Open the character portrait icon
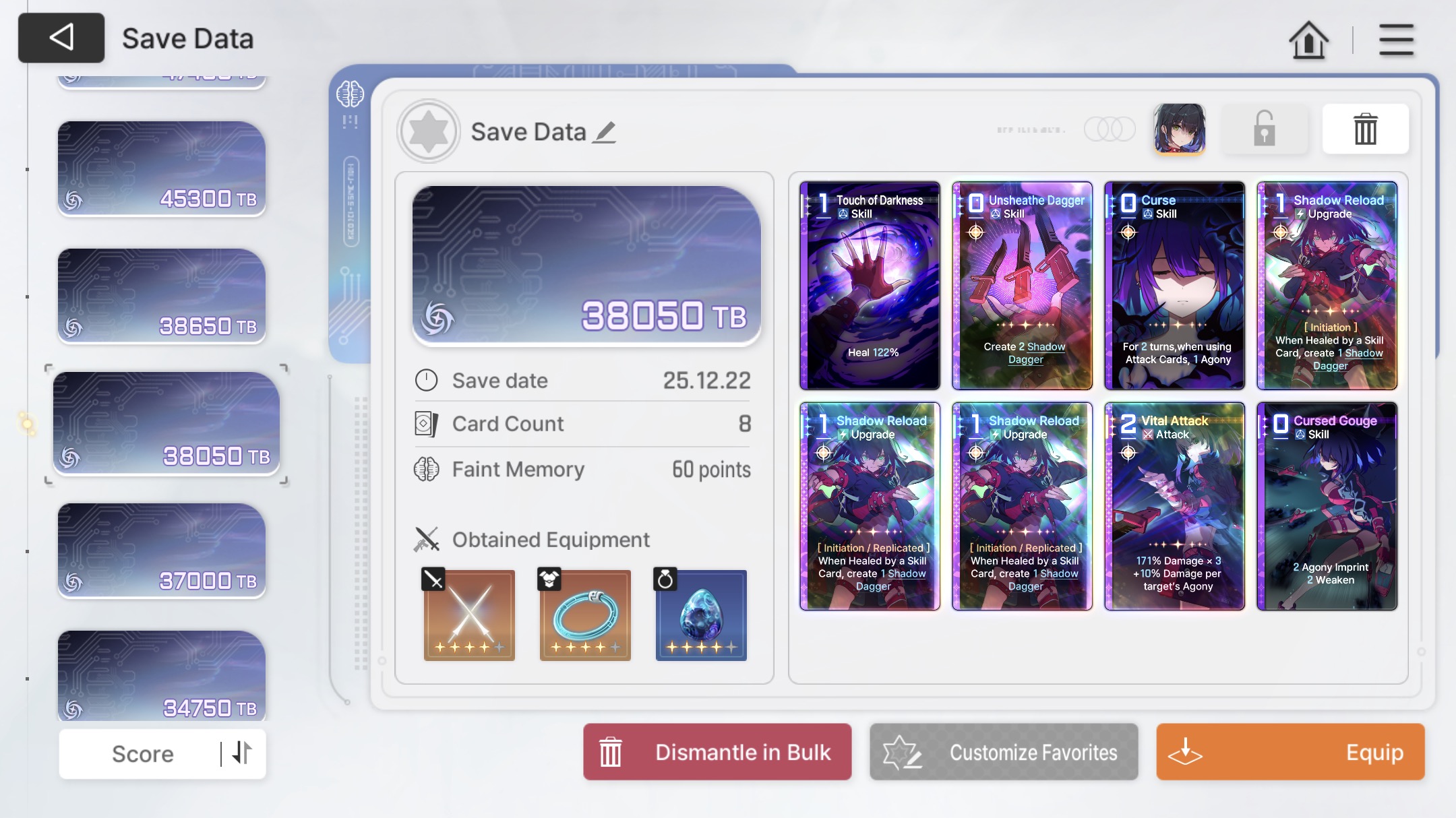 coord(1180,129)
